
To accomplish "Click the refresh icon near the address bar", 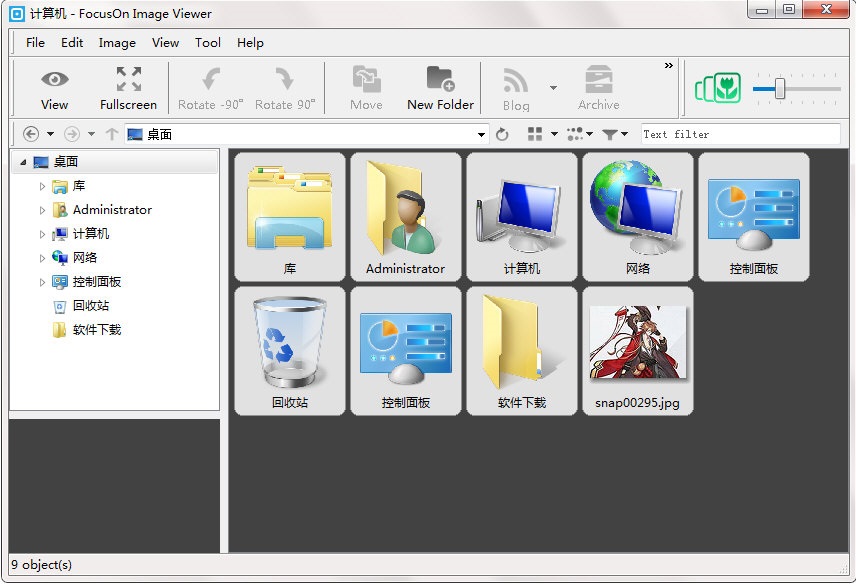I will point(502,133).
